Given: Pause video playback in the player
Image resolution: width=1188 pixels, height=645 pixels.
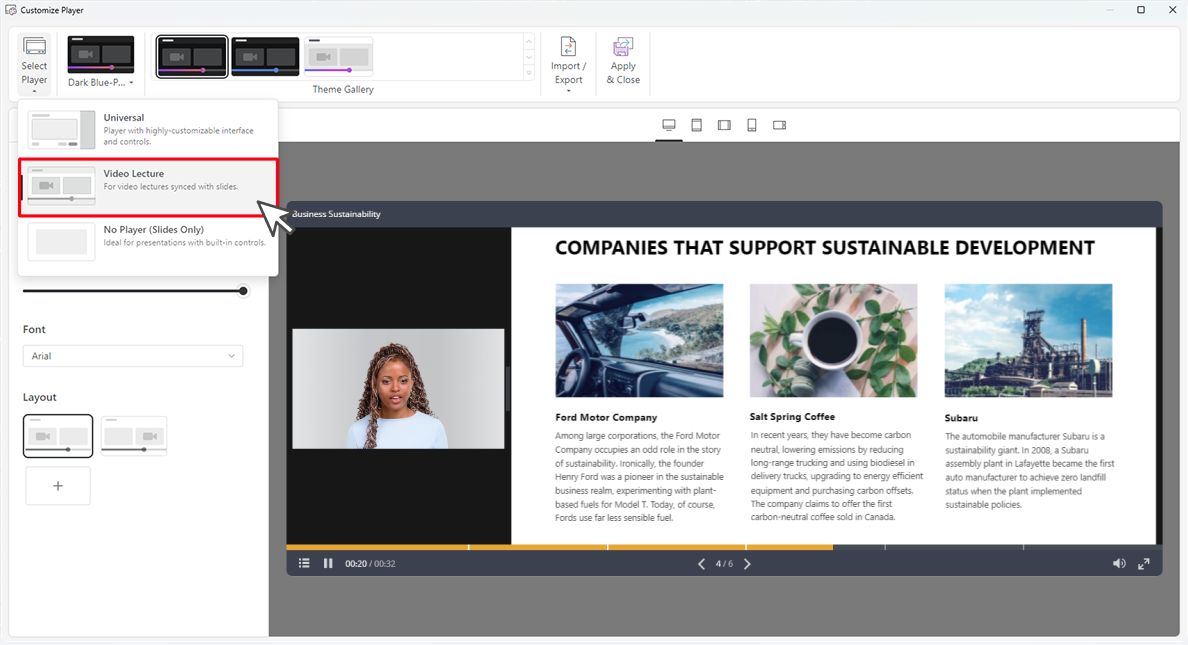Looking at the screenshot, I should point(327,563).
